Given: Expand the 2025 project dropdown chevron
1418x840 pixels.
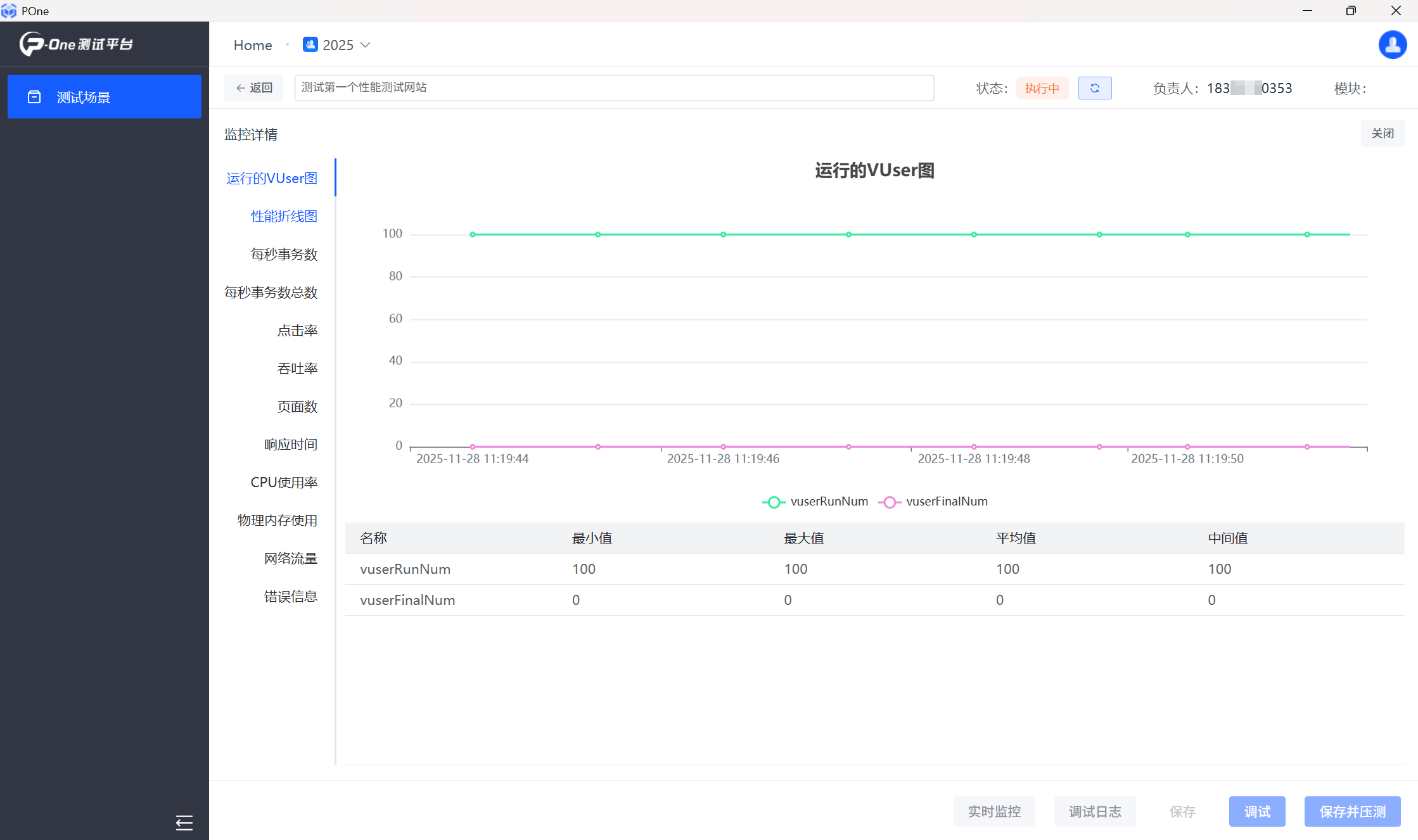Looking at the screenshot, I should (366, 45).
